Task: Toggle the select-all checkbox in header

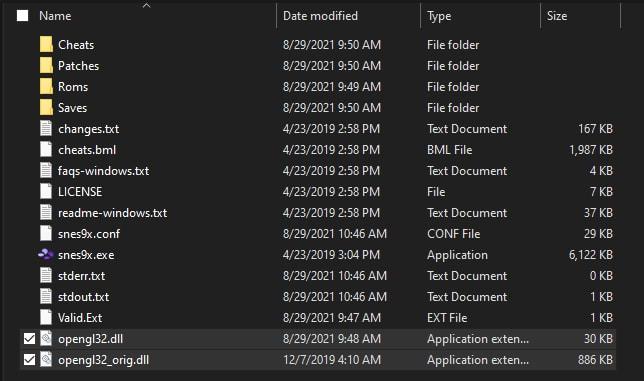Action: [x=23, y=16]
